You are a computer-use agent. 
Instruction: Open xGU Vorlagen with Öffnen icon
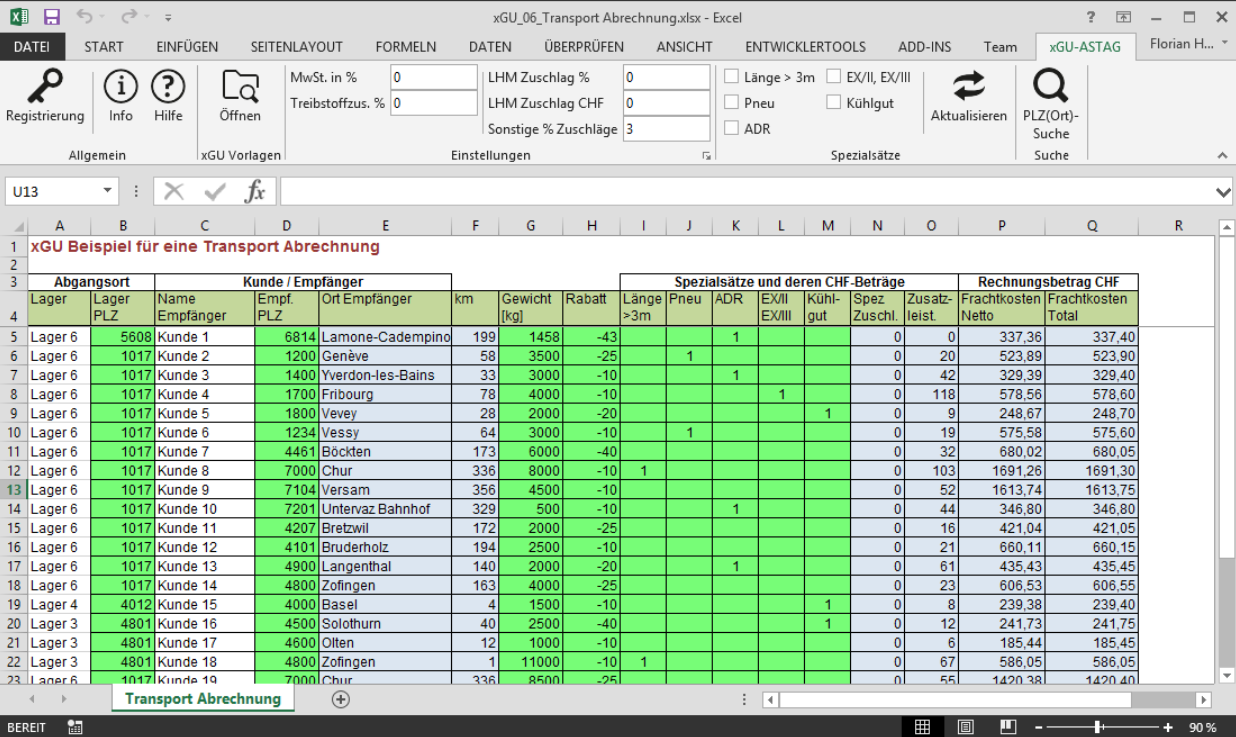(x=240, y=87)
